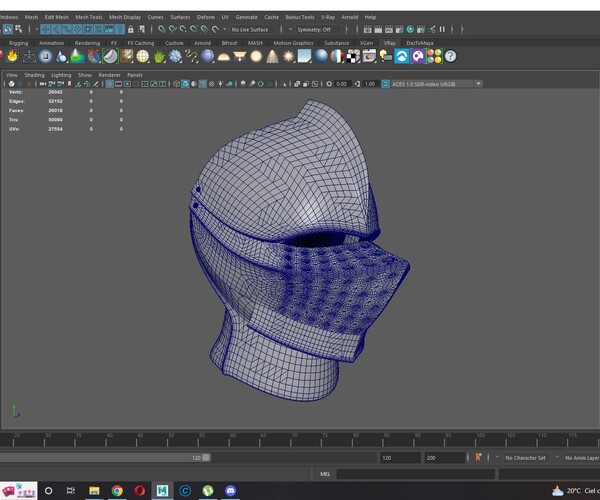Open the No Character Set dropdown

pyautogui.click(x=525, y=458)
